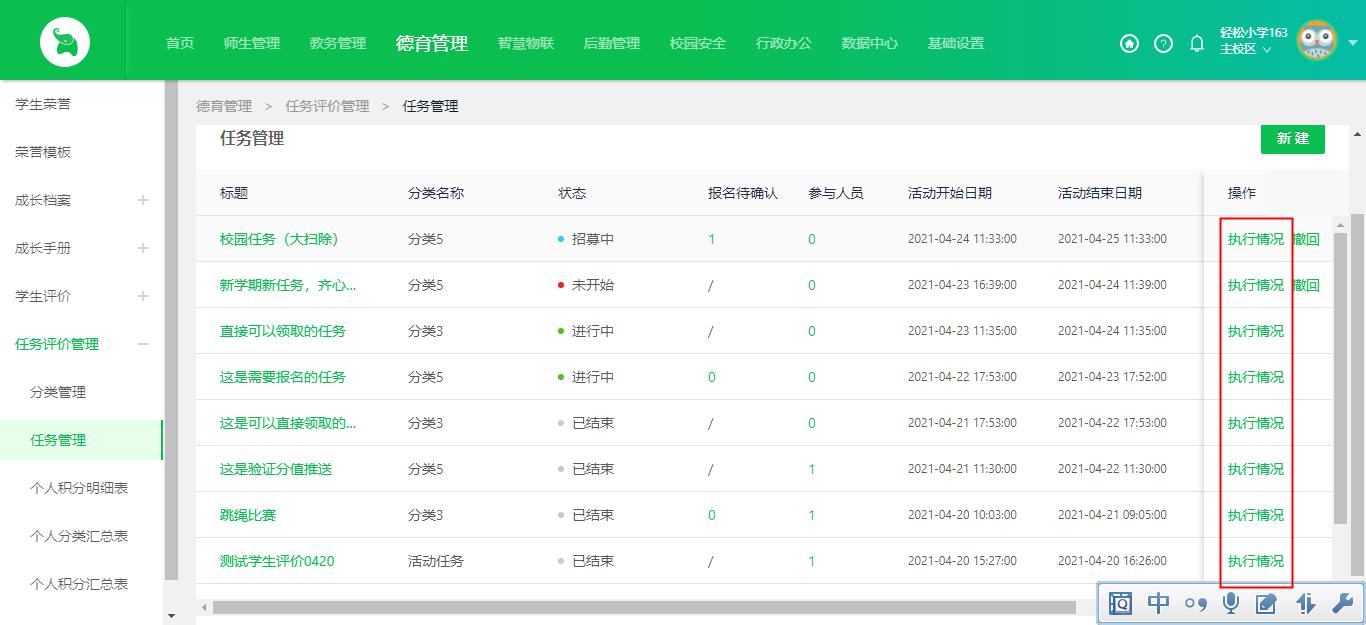The height and width of the screenshot is (625, 1366).
Task: Click the green elephant app logo
Action: pos(64,40)
